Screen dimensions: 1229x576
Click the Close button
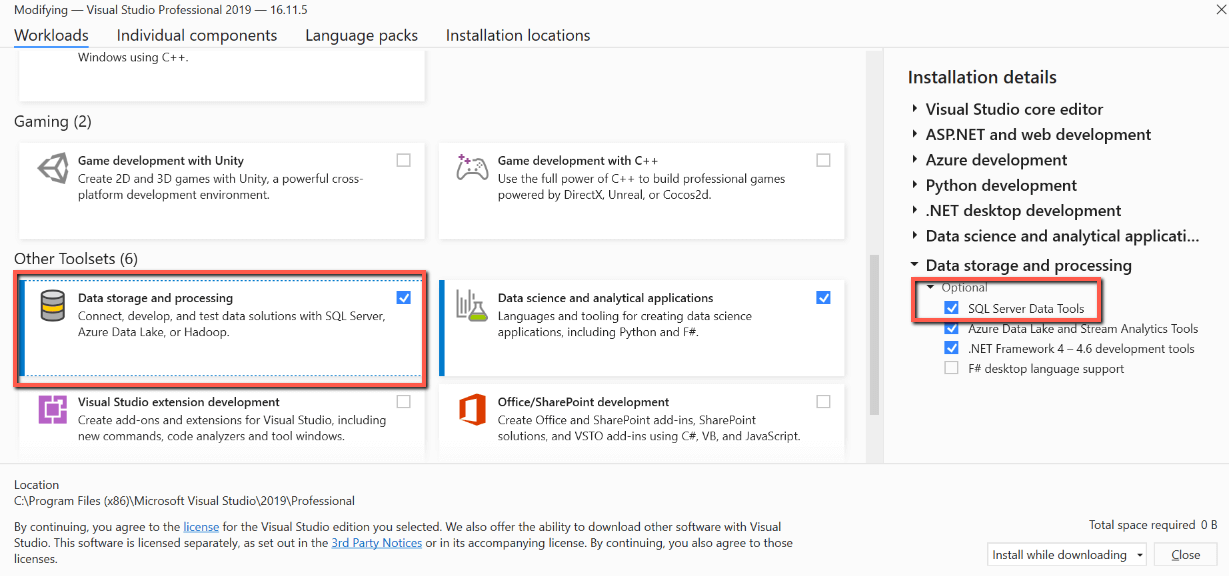pyautogui.click(x=1185, y=555)
